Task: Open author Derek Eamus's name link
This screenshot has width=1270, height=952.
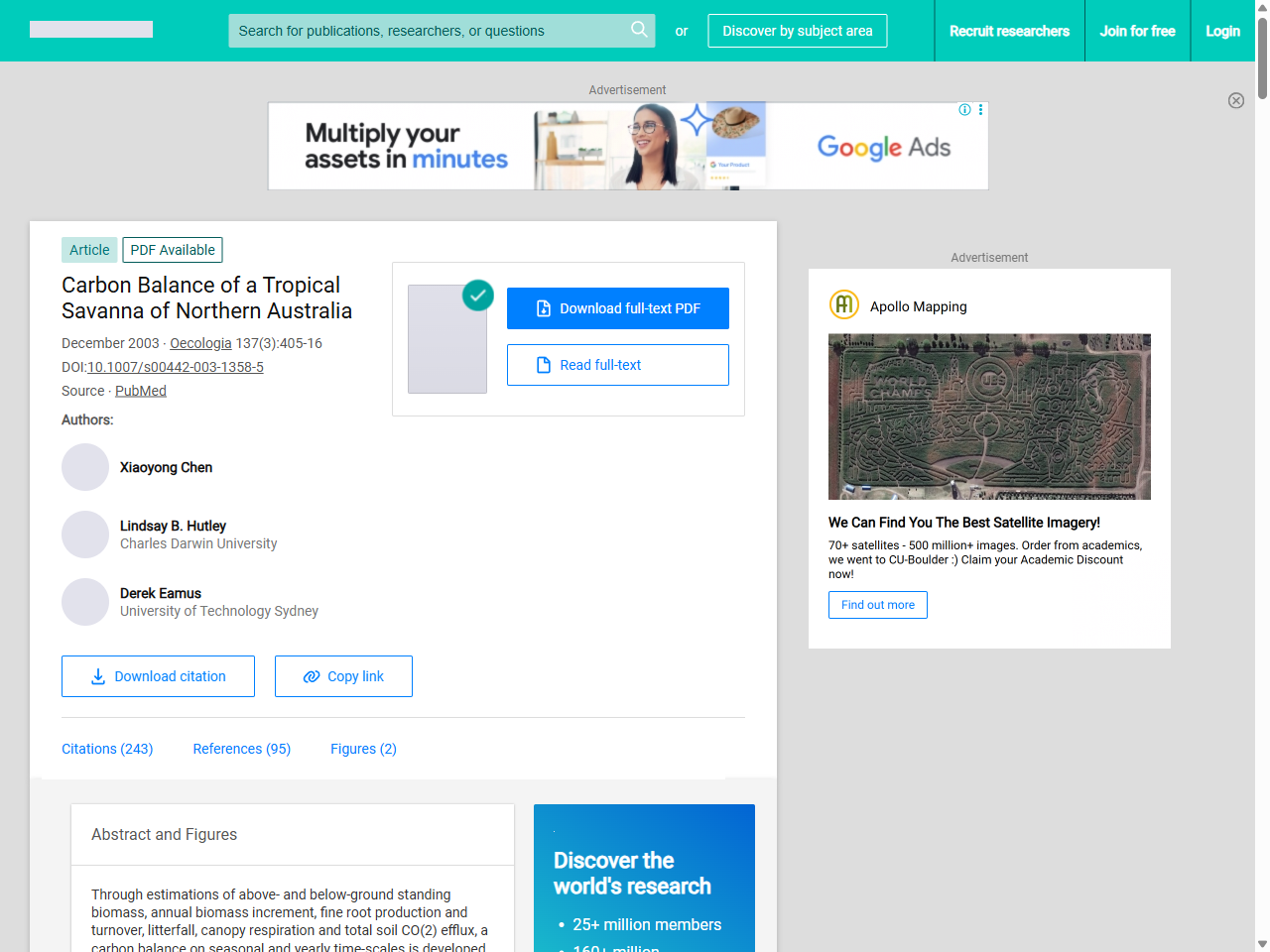Action: [161, 593]
